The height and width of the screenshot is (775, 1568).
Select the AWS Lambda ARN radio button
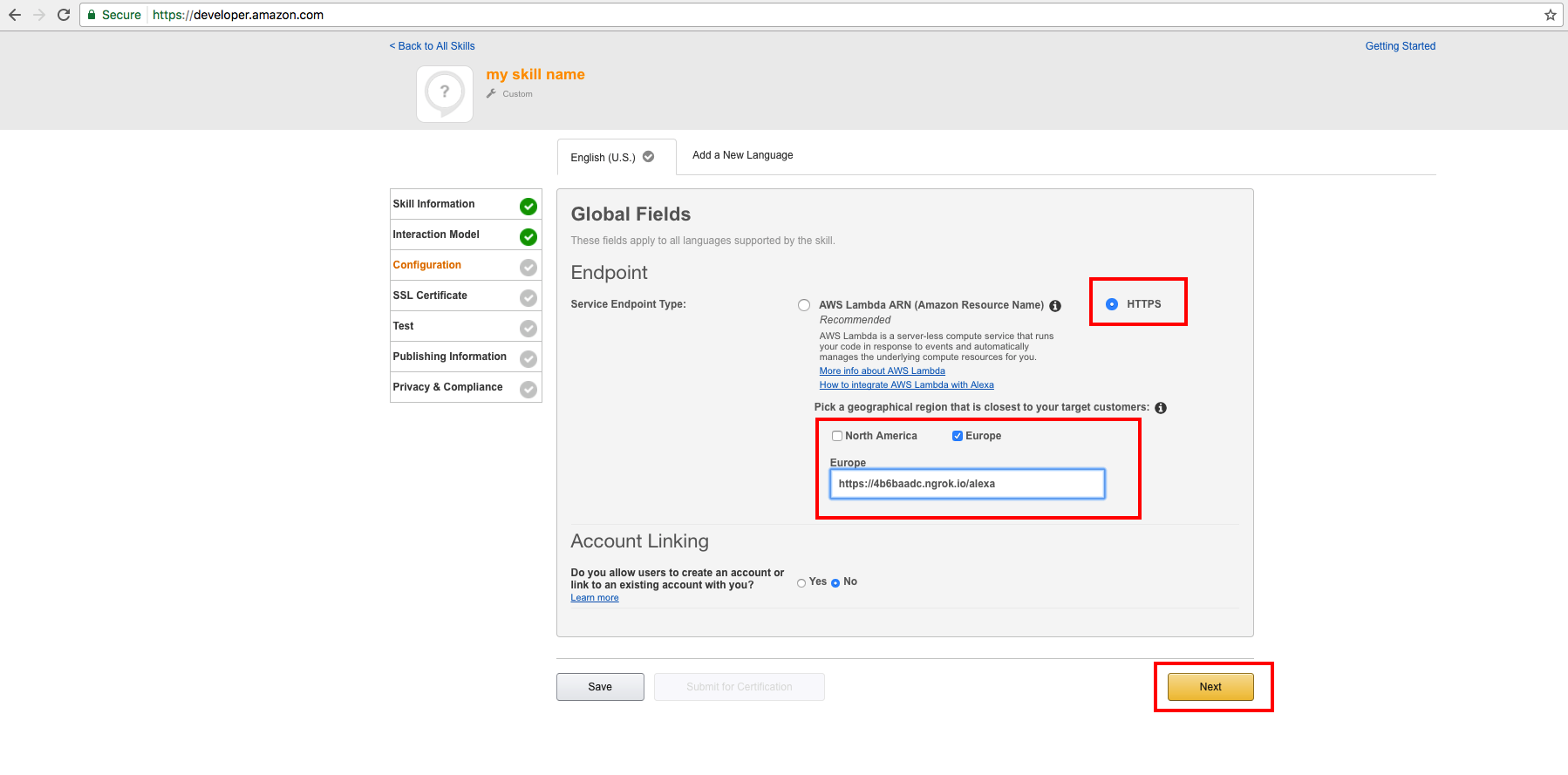(x=804, y=305)
